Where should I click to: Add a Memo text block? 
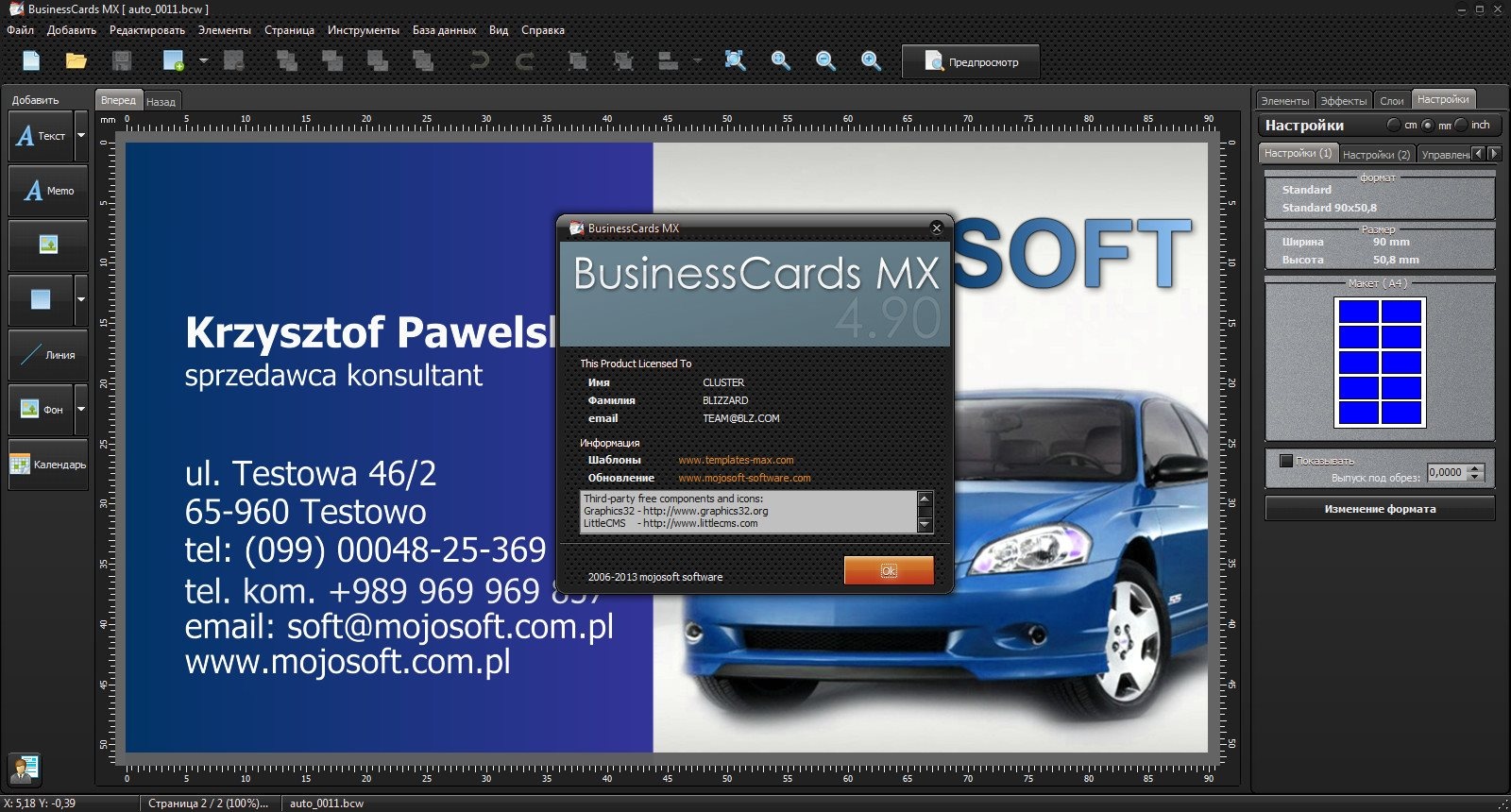48,191
